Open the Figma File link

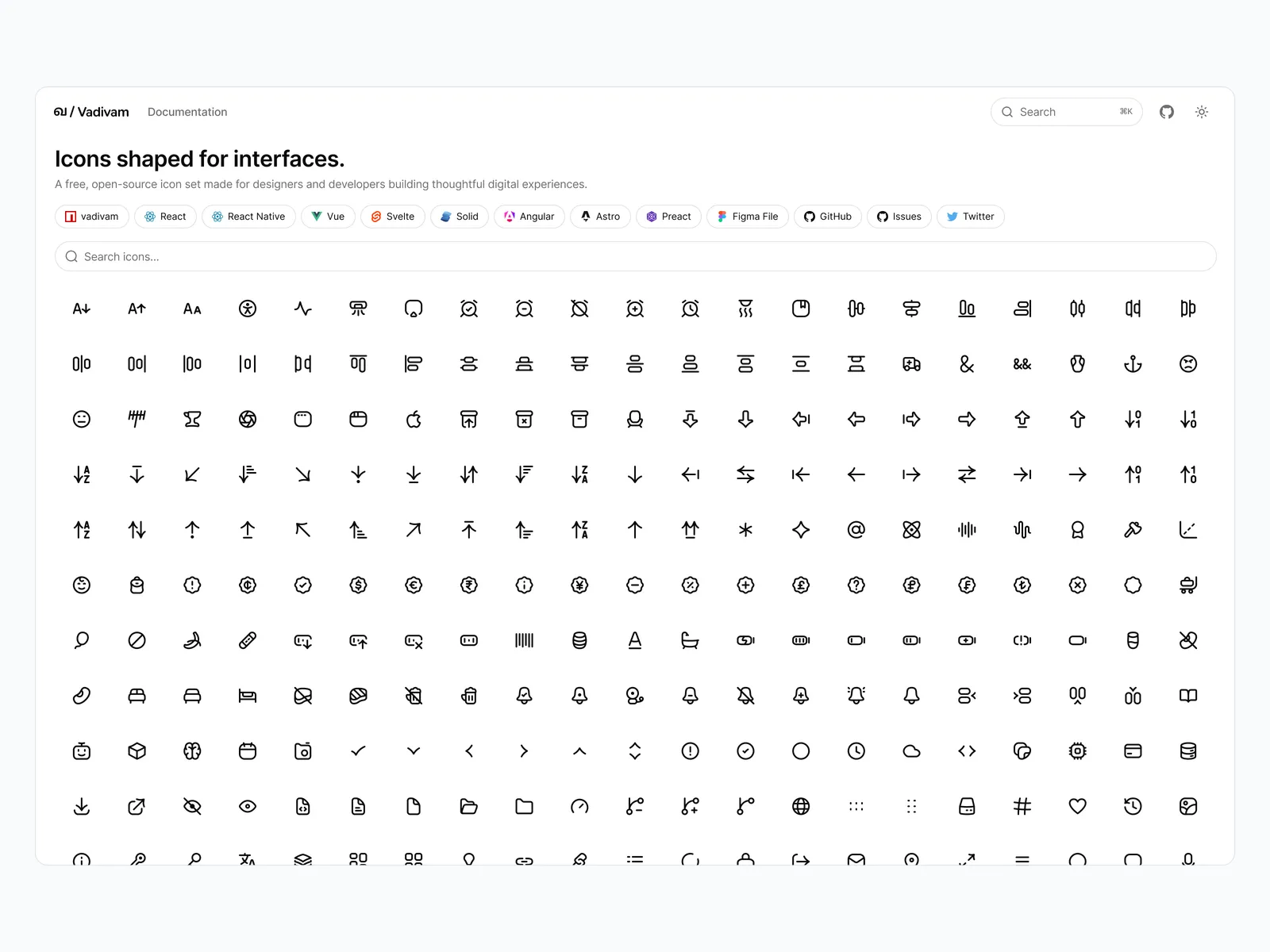(x=748, y=217)
